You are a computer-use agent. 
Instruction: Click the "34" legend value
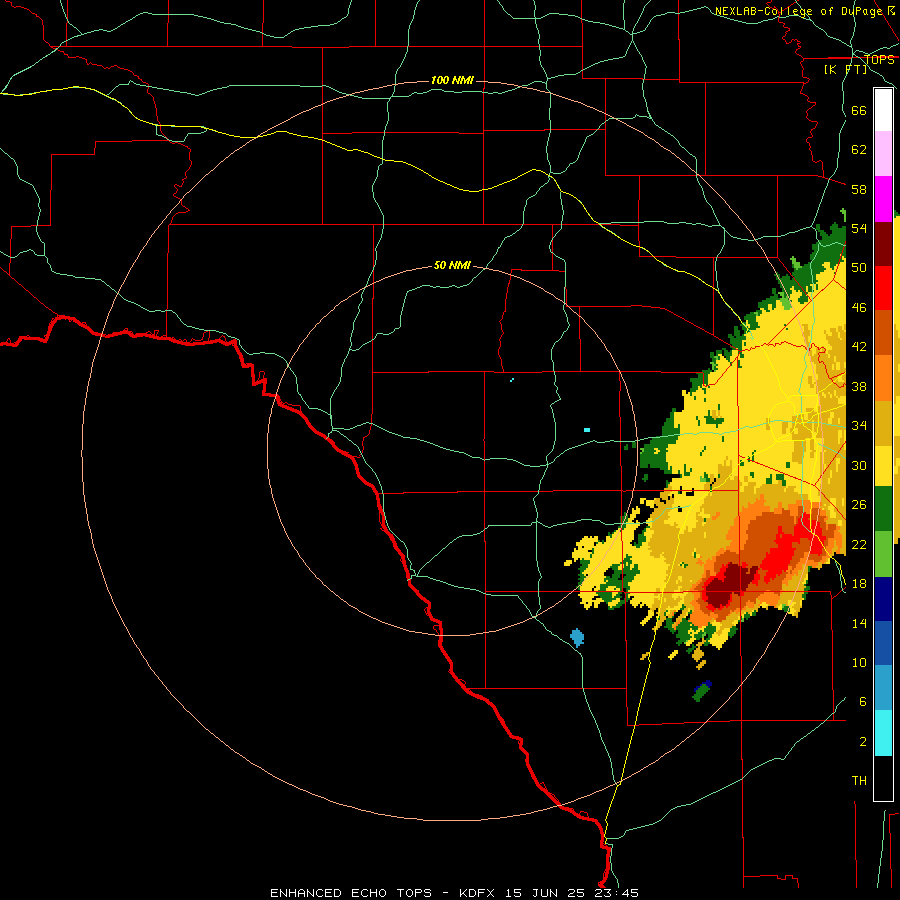(x=859, y=426)
